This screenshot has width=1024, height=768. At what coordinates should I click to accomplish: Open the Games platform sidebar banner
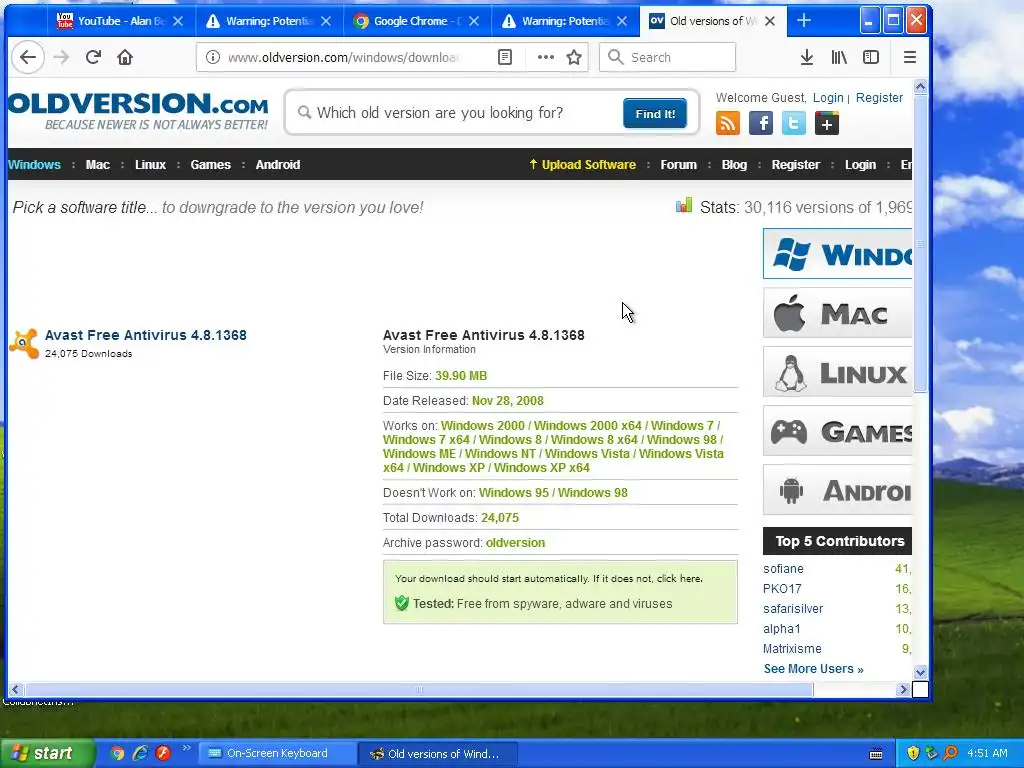(x=837, y=431)
